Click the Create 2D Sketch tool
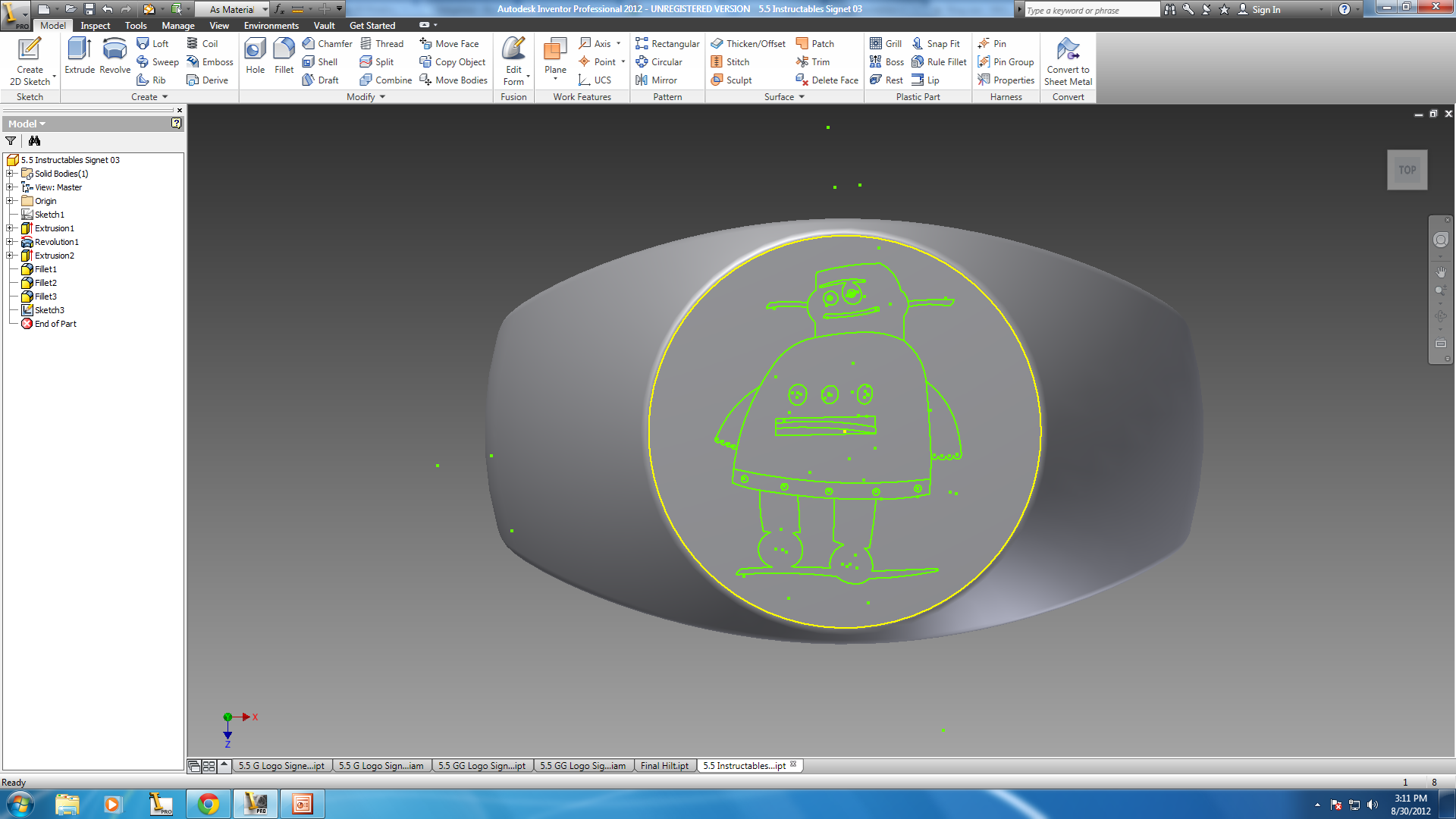The image size is (1456, 819). (x=30, y=61)
